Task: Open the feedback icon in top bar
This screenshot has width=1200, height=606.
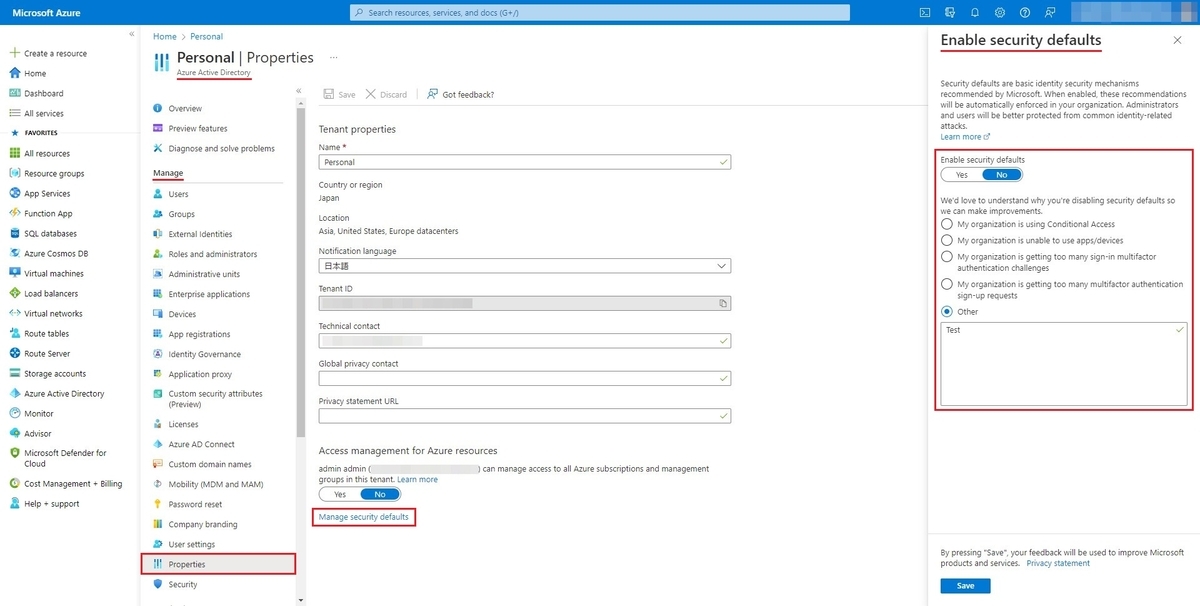Action: [1050, 13]
